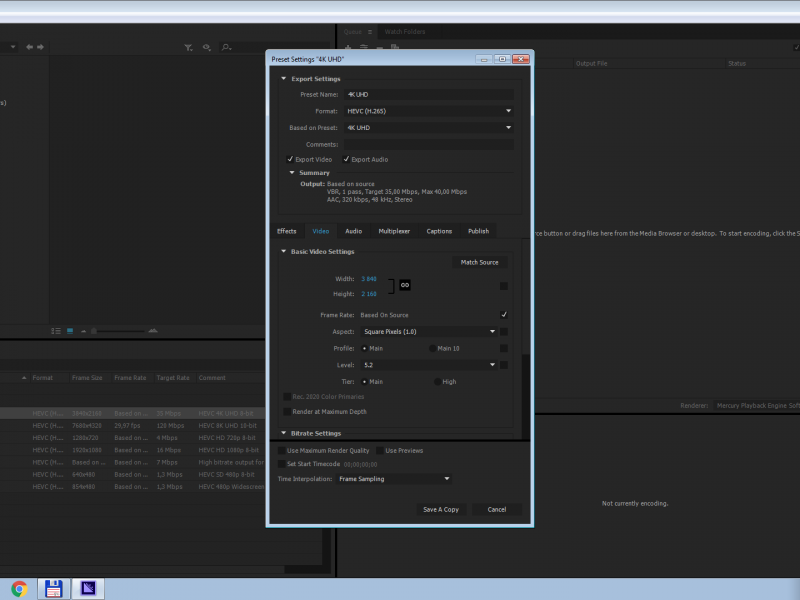Image resolution: width=800 pixels, height=600 pixels.
Task: Click the Frame Size column header
Action: coord(87,378)
